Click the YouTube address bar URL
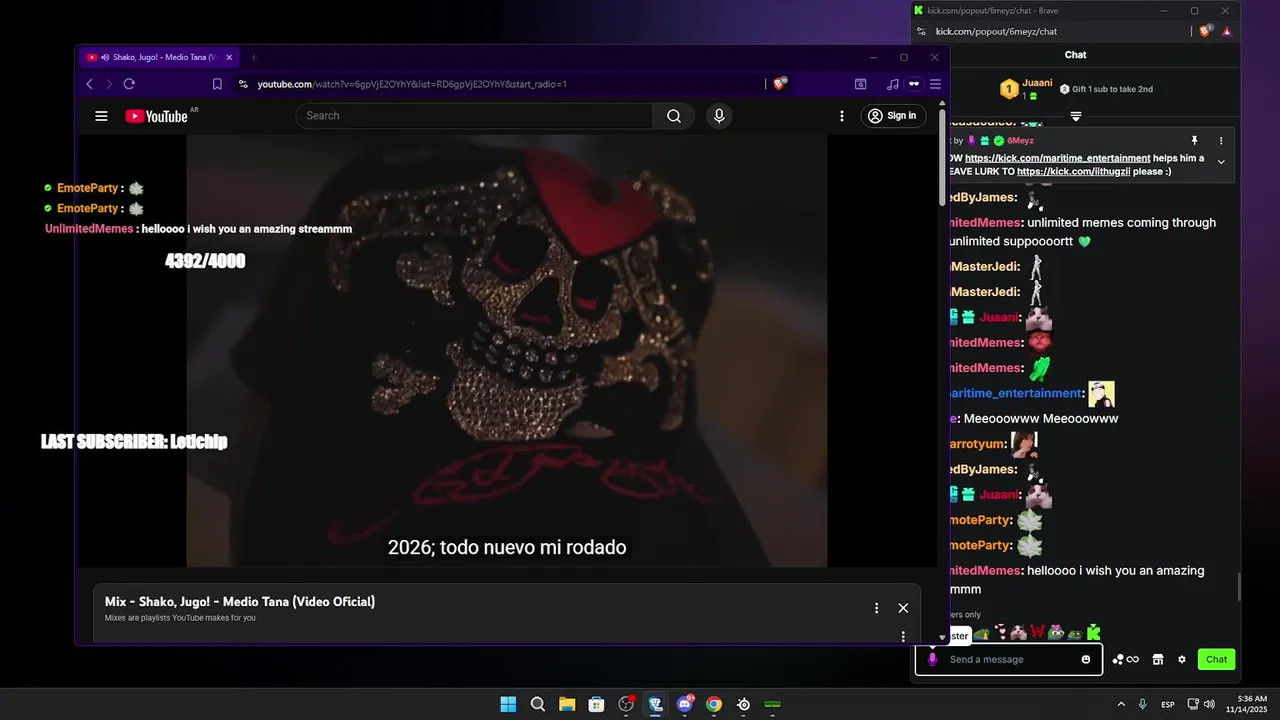1280x720 pixels. [412, 84]
